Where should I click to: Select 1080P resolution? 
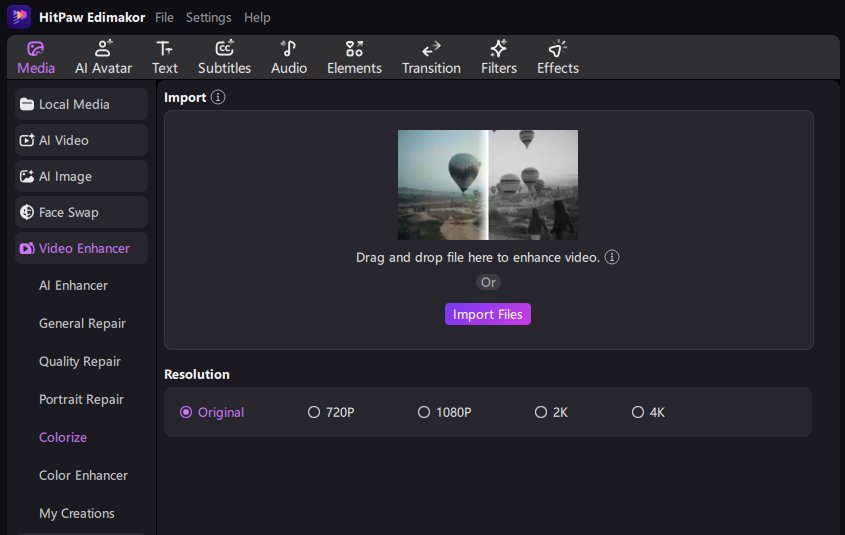tap(445, 412)
